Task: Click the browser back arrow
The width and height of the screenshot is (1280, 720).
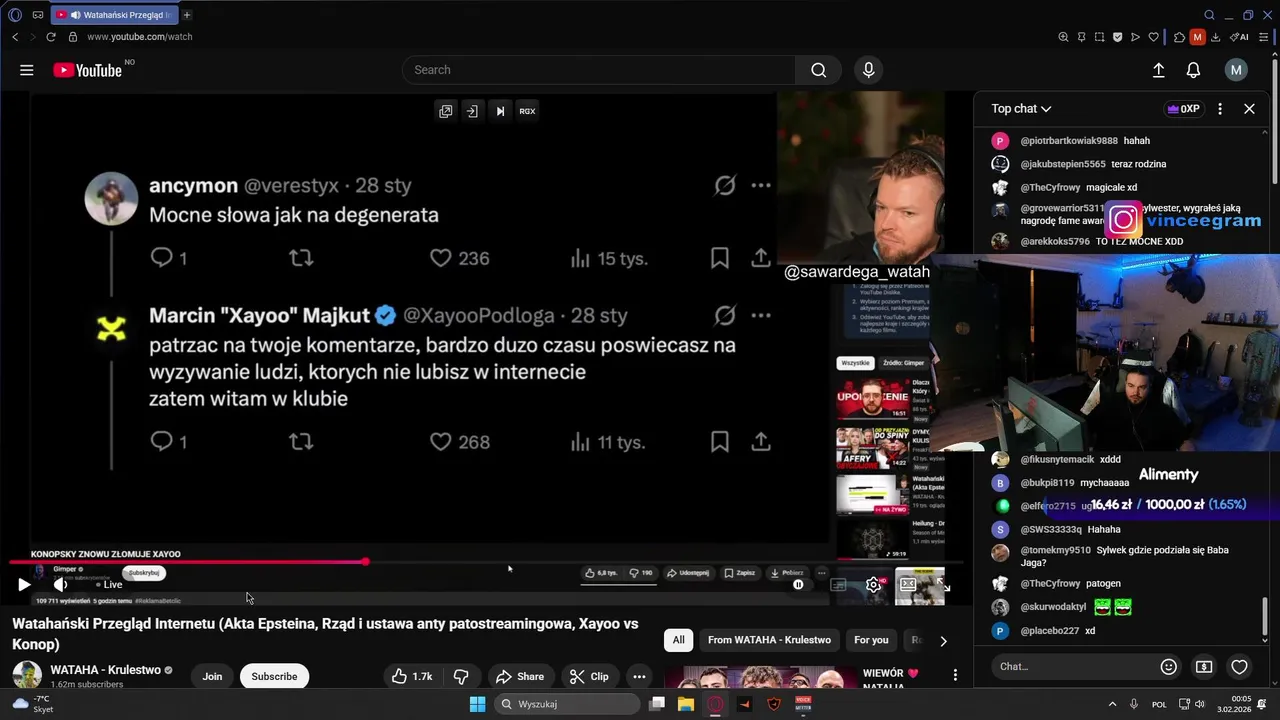Action: (15, 37)
